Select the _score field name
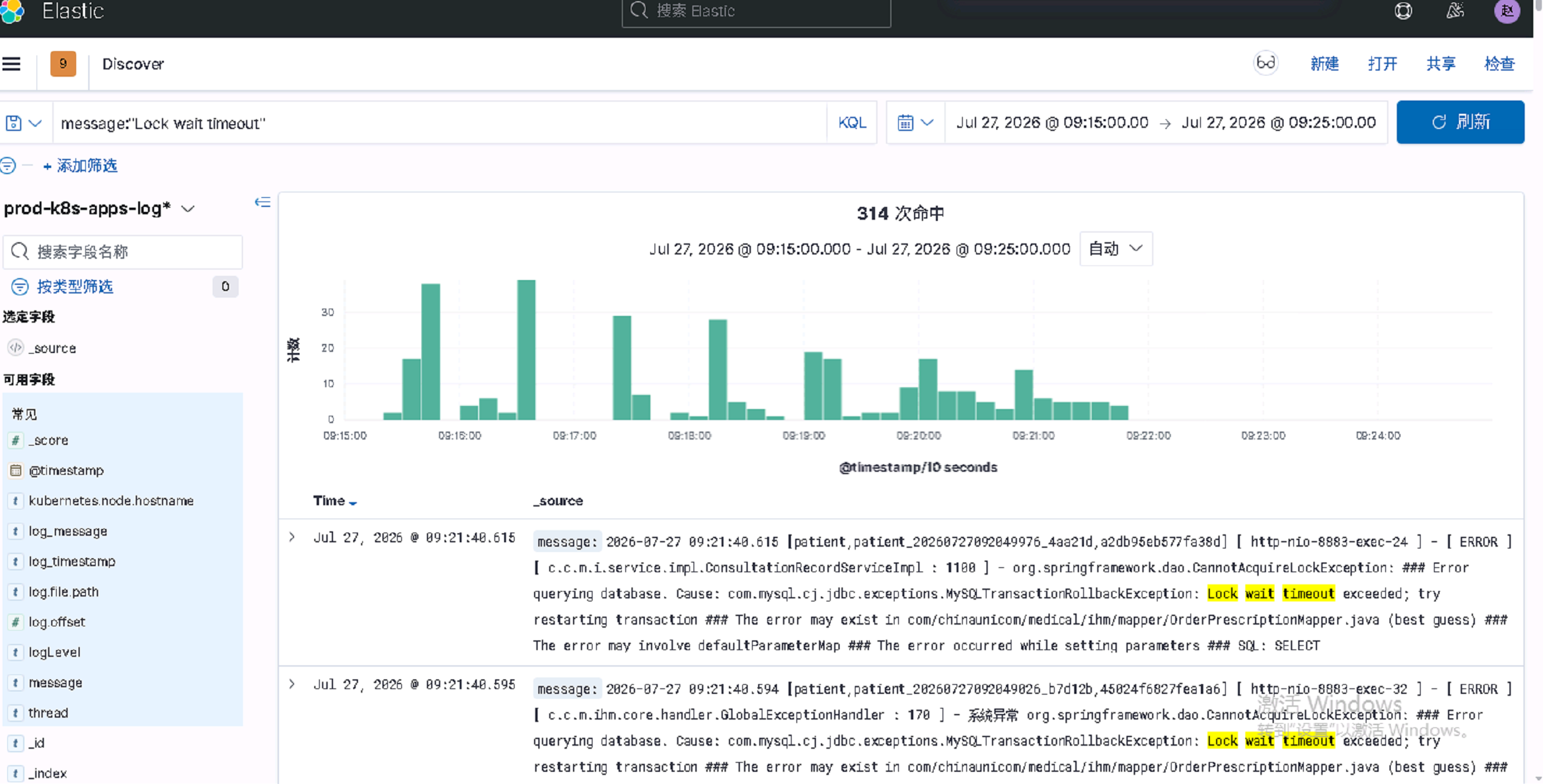Viewport: 1543px width, 784px height. [x=49, y=440]
